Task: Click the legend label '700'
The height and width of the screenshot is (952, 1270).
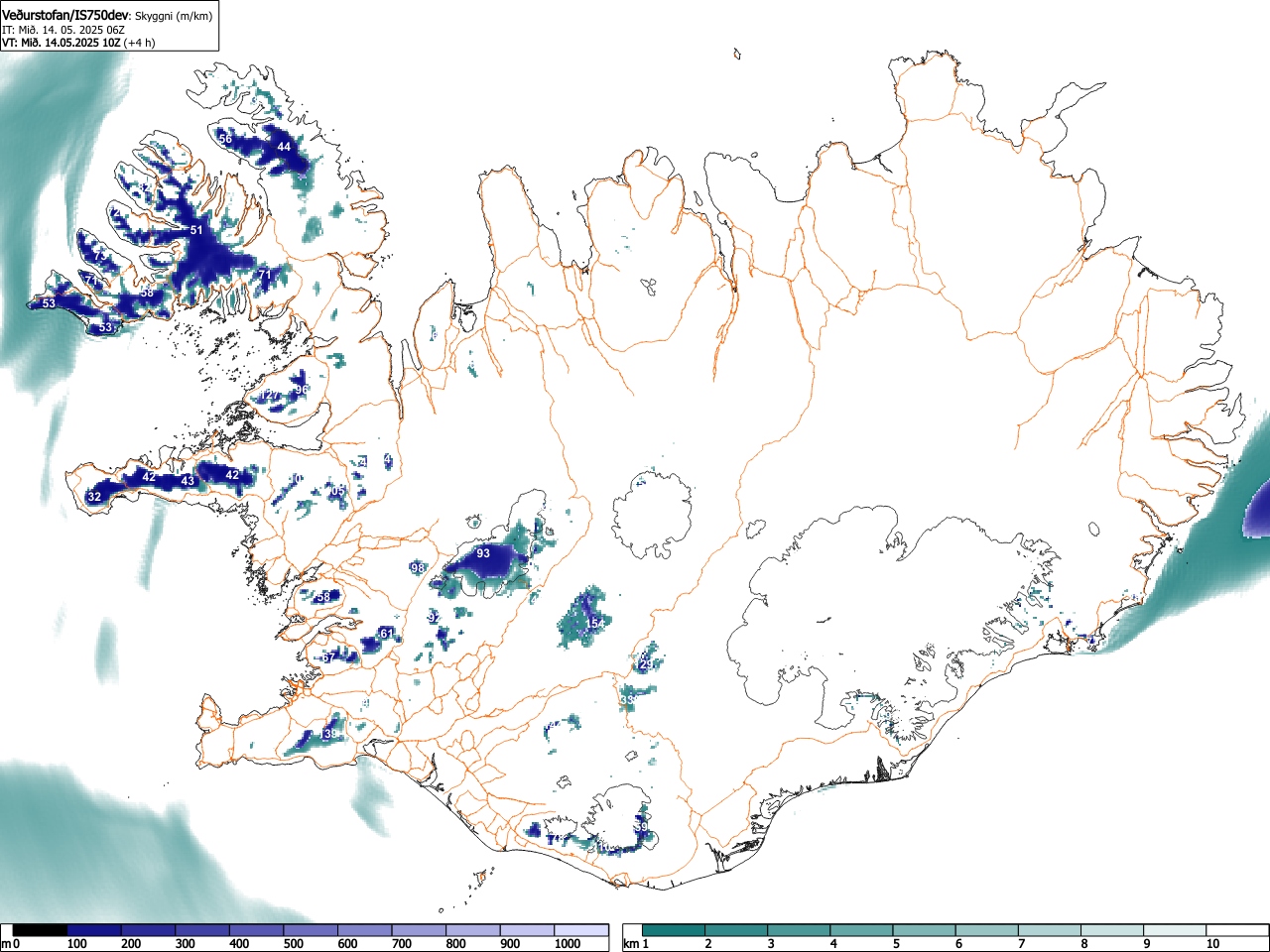Action: pyautogui.click(x=402, y=944)
